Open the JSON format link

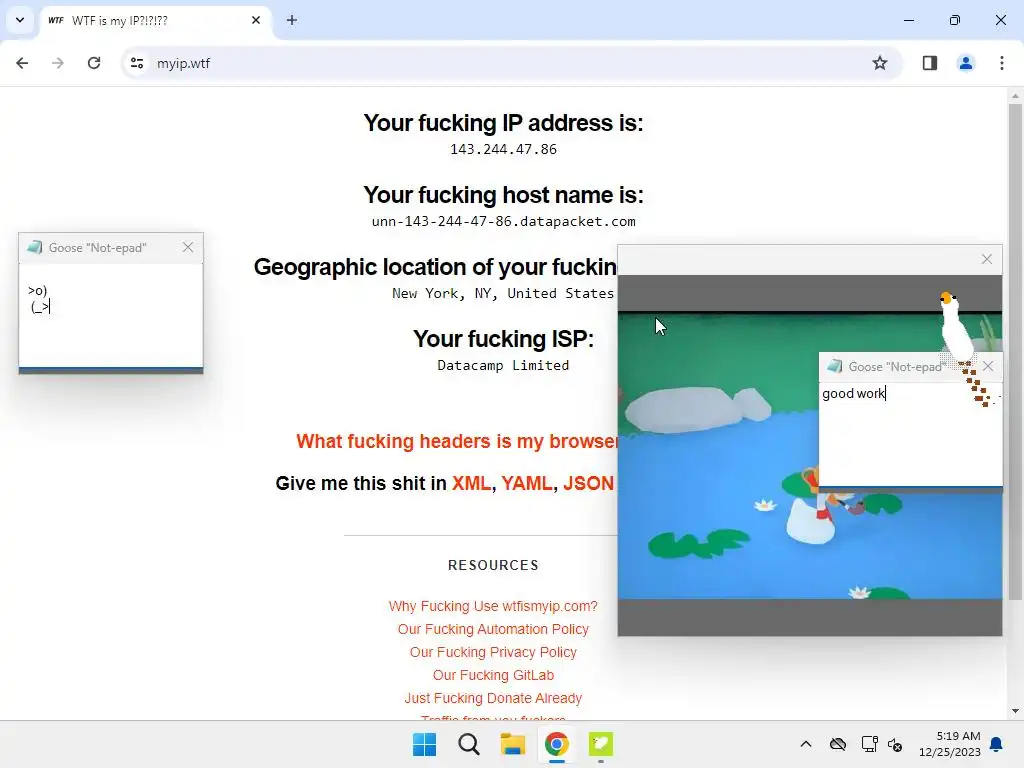(588, 483)
